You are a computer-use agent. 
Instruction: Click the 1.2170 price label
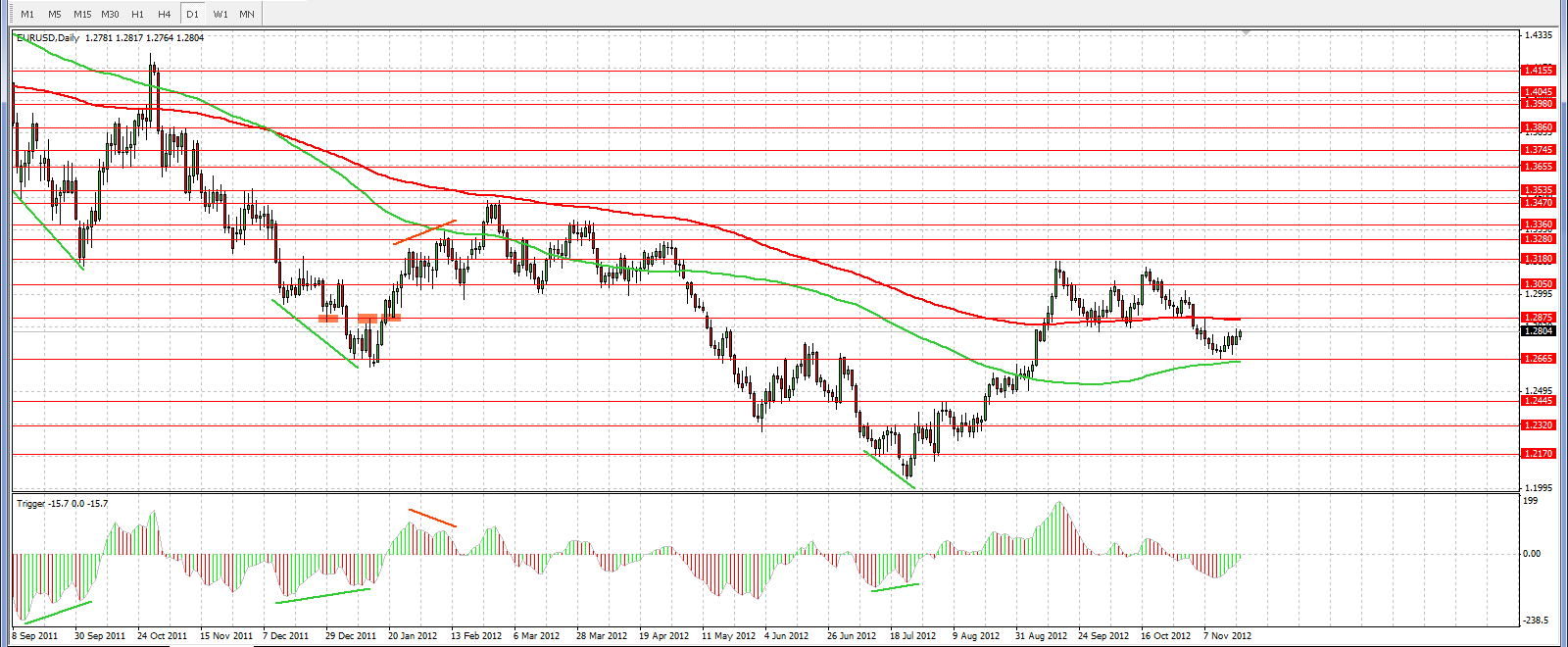pyautogui.click(x=1538, y=453)
